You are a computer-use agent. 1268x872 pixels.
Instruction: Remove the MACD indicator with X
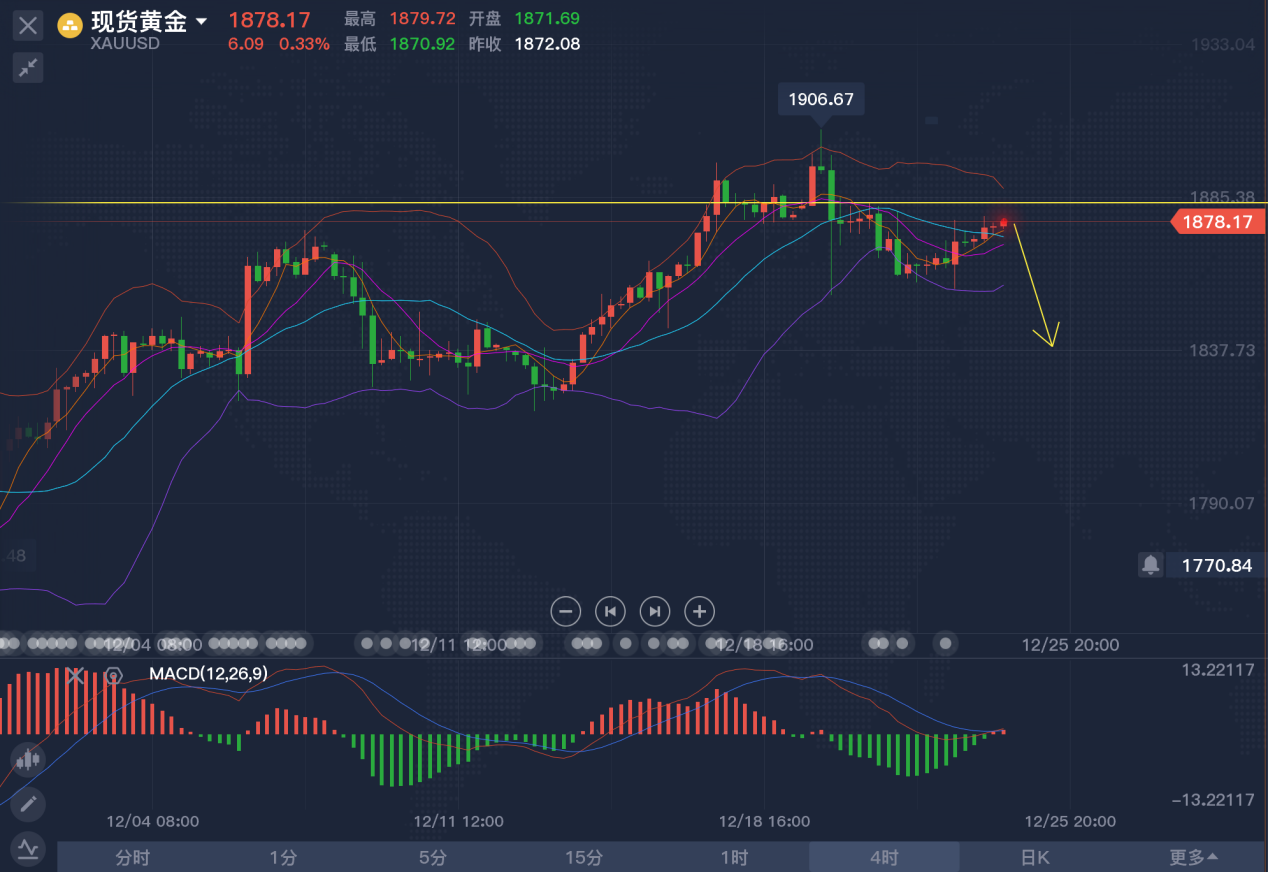[76, 676]
